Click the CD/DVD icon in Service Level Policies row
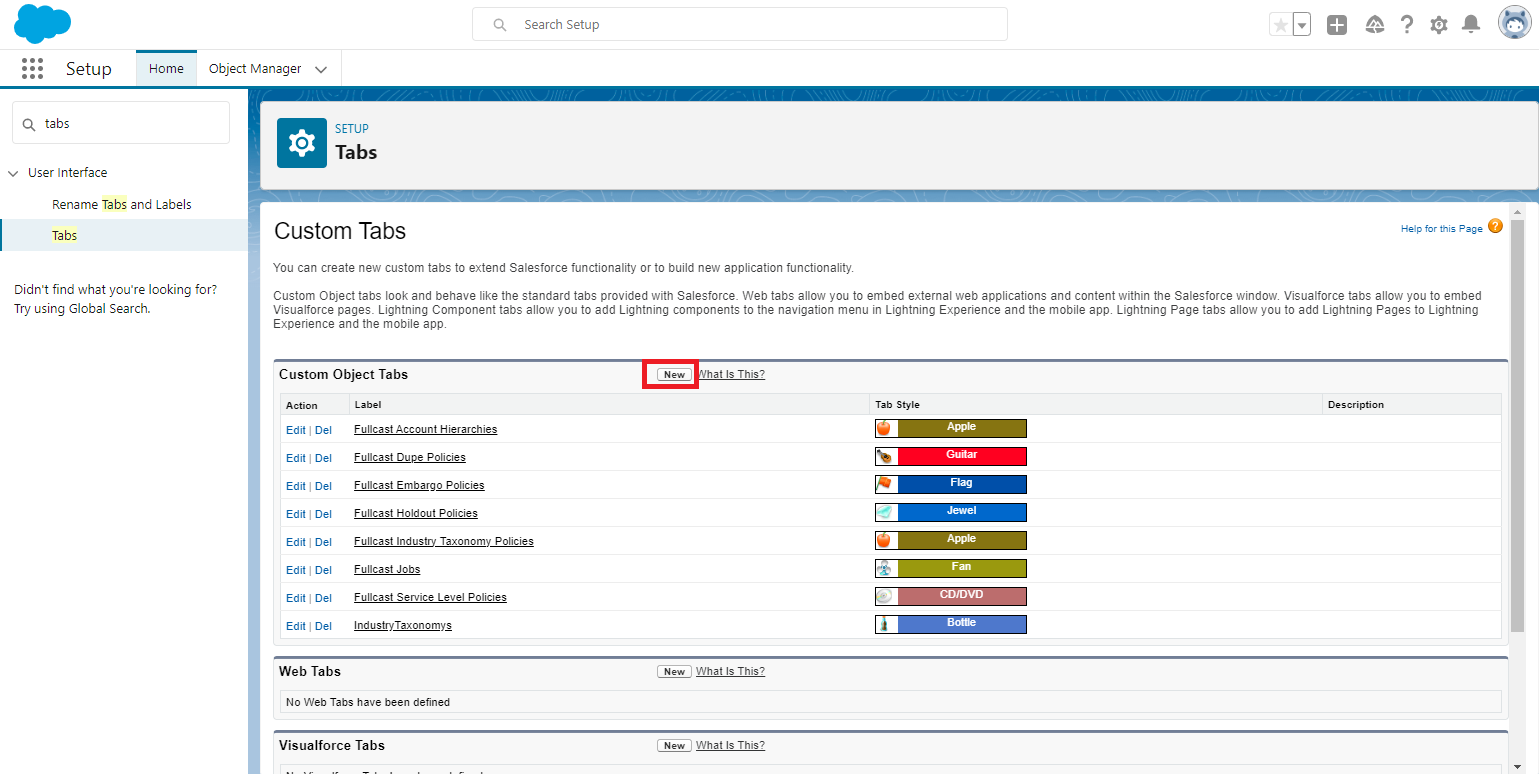Screen dimensions: 1539x774 point(884,596)
